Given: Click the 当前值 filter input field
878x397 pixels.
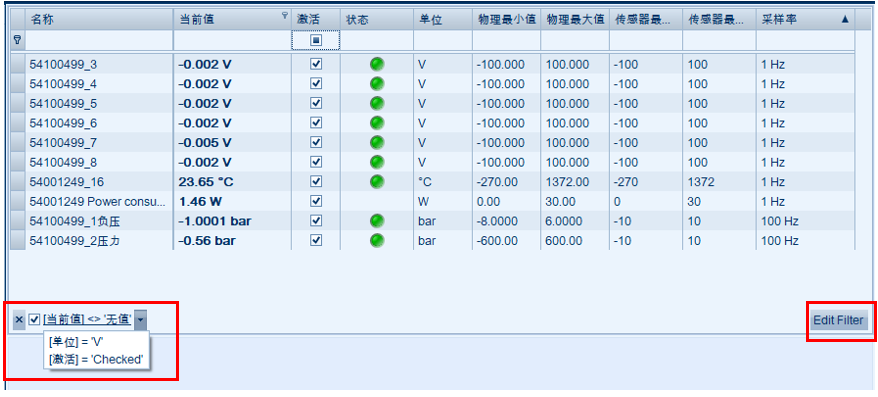Looking at the screenshot, I should click(232, 40).
